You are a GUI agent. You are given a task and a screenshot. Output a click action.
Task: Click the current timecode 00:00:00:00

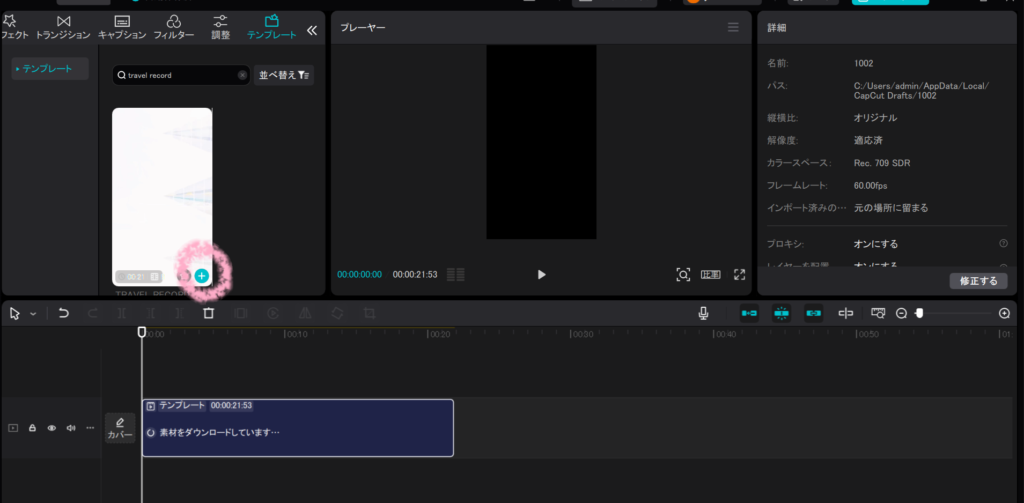359,274
